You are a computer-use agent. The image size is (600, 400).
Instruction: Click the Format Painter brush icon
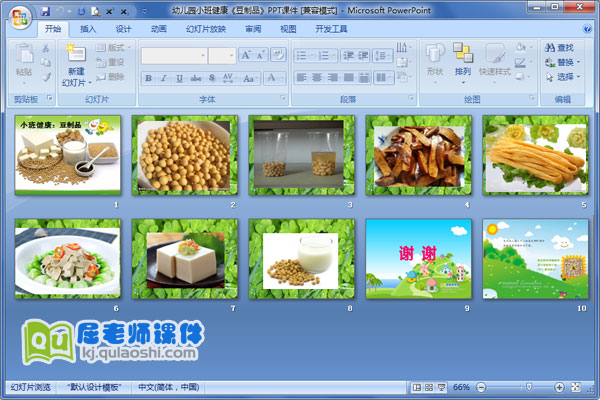[46, 77]
